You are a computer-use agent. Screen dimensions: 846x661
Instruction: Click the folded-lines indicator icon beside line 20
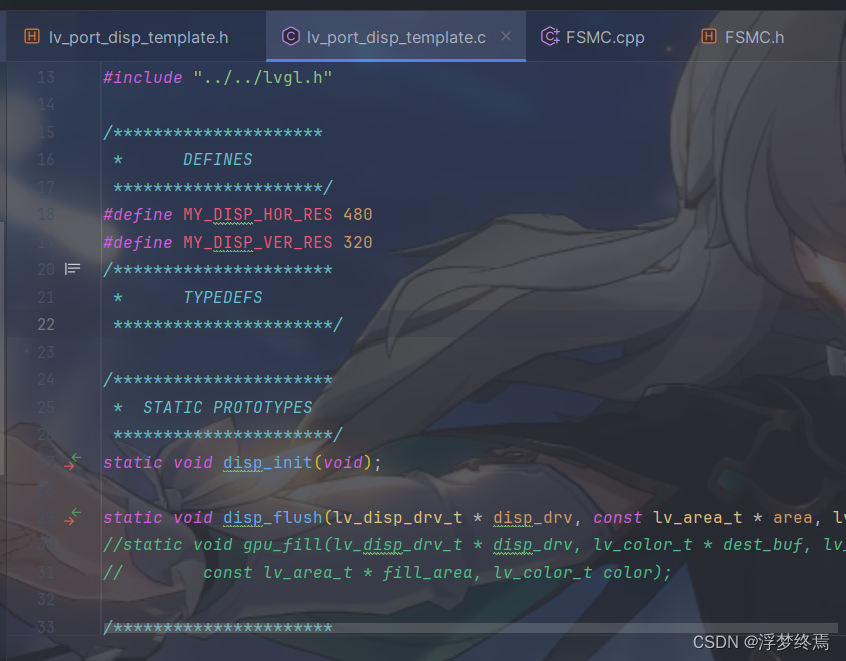click(72, 268)
